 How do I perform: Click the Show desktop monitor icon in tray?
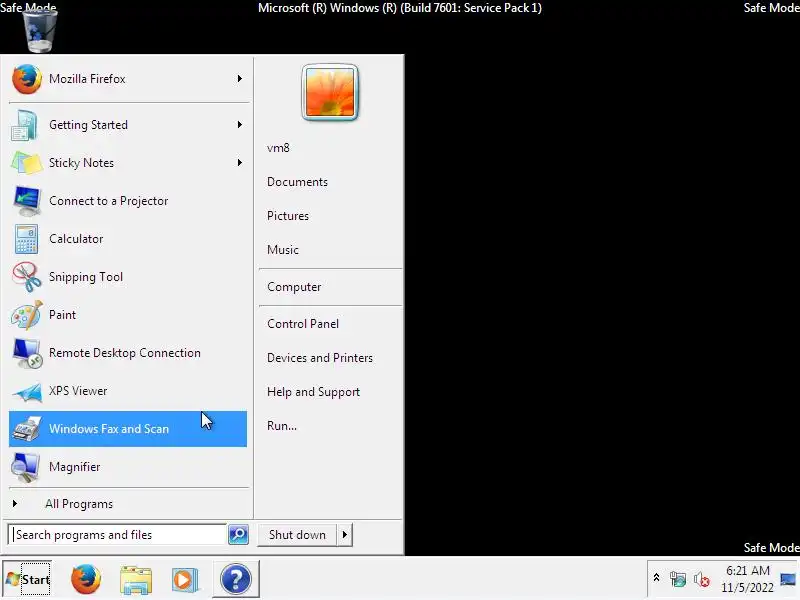788,579
